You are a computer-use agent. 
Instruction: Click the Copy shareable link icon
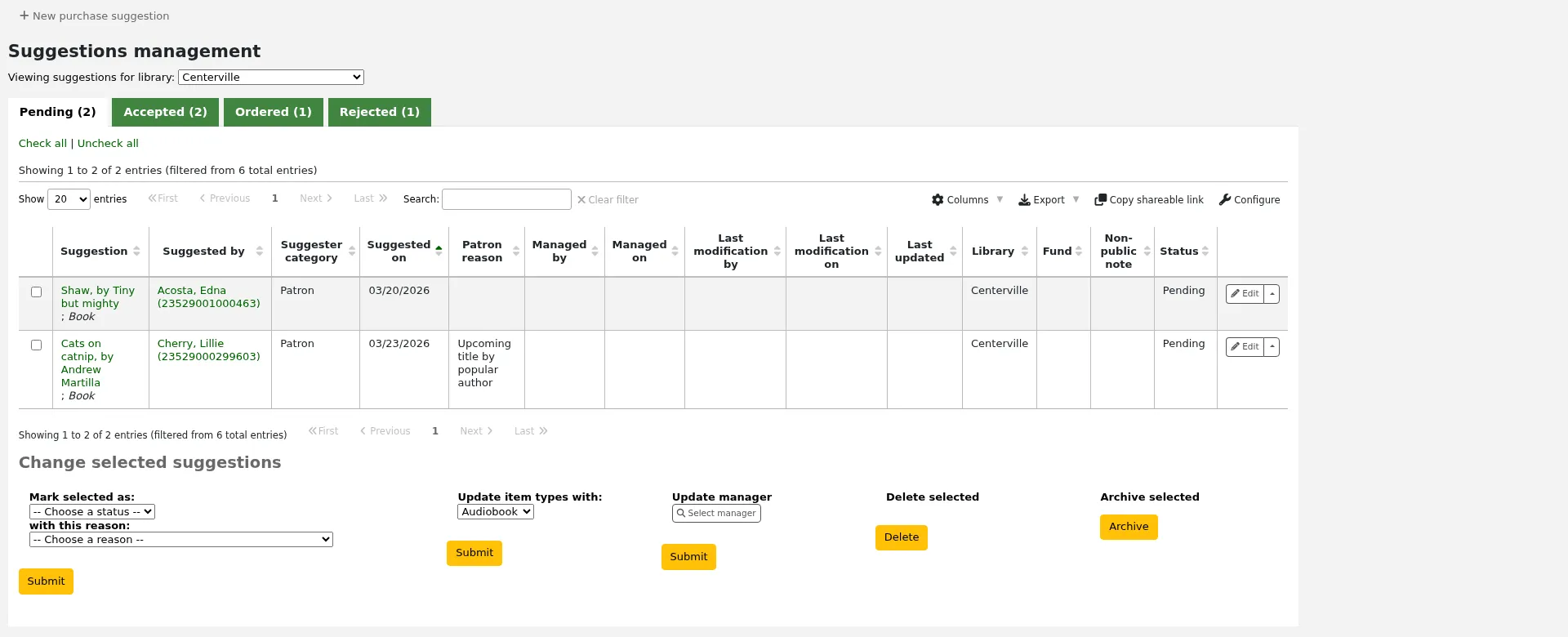1100,199
